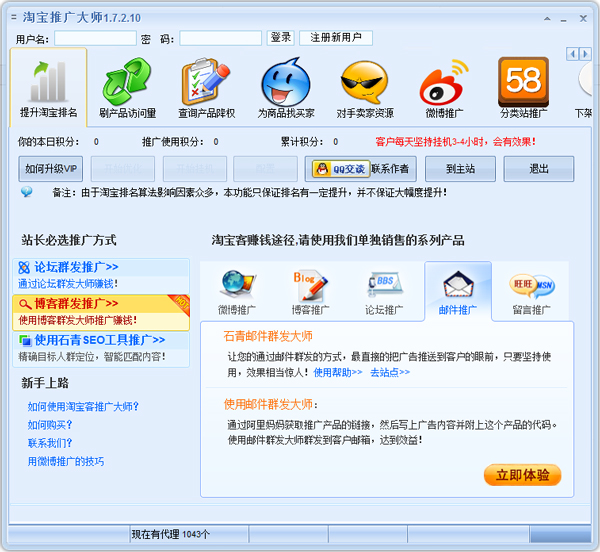Viewport: 600px width, 552px height.
Task: Click the 登录 login button
Action: coord(280,38)
